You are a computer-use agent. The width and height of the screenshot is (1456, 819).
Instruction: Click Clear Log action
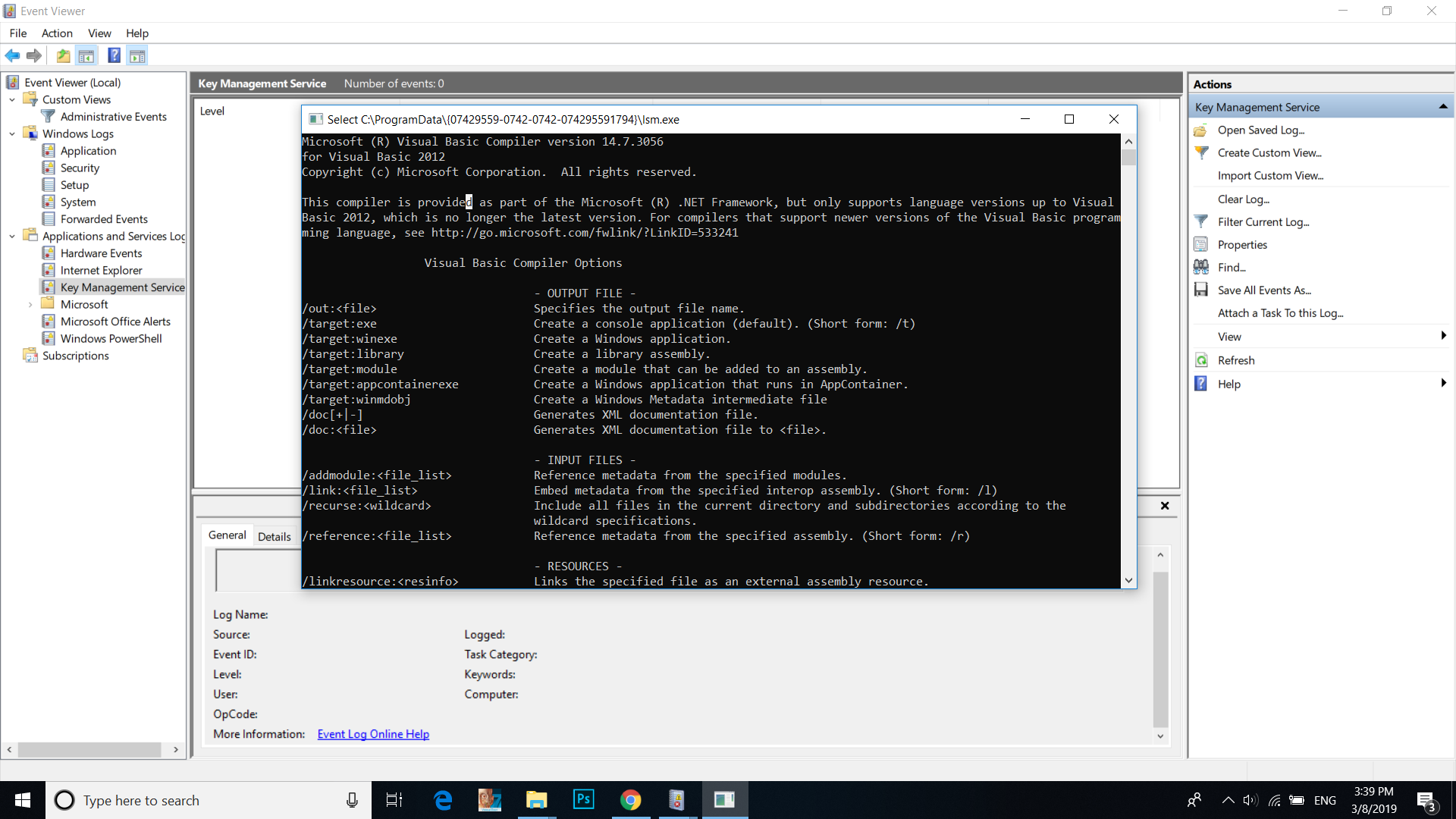coord(1243,199)
